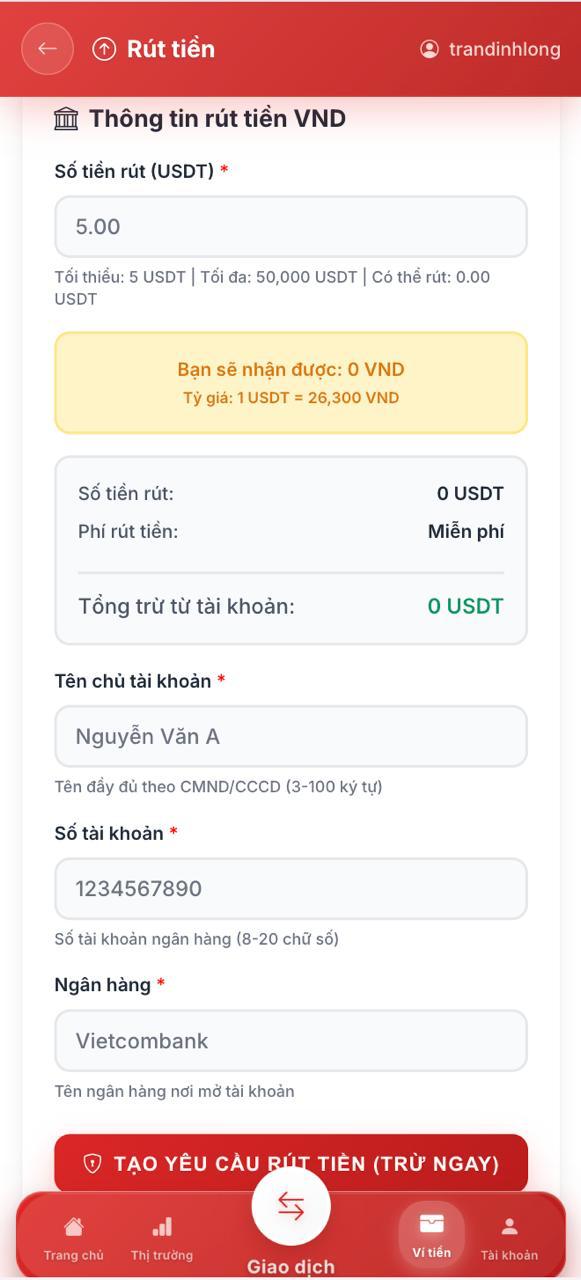The image size is (581, 1280).
Task: Click the Số tài khoản field showing 1234567890
Action: [290, 888]
